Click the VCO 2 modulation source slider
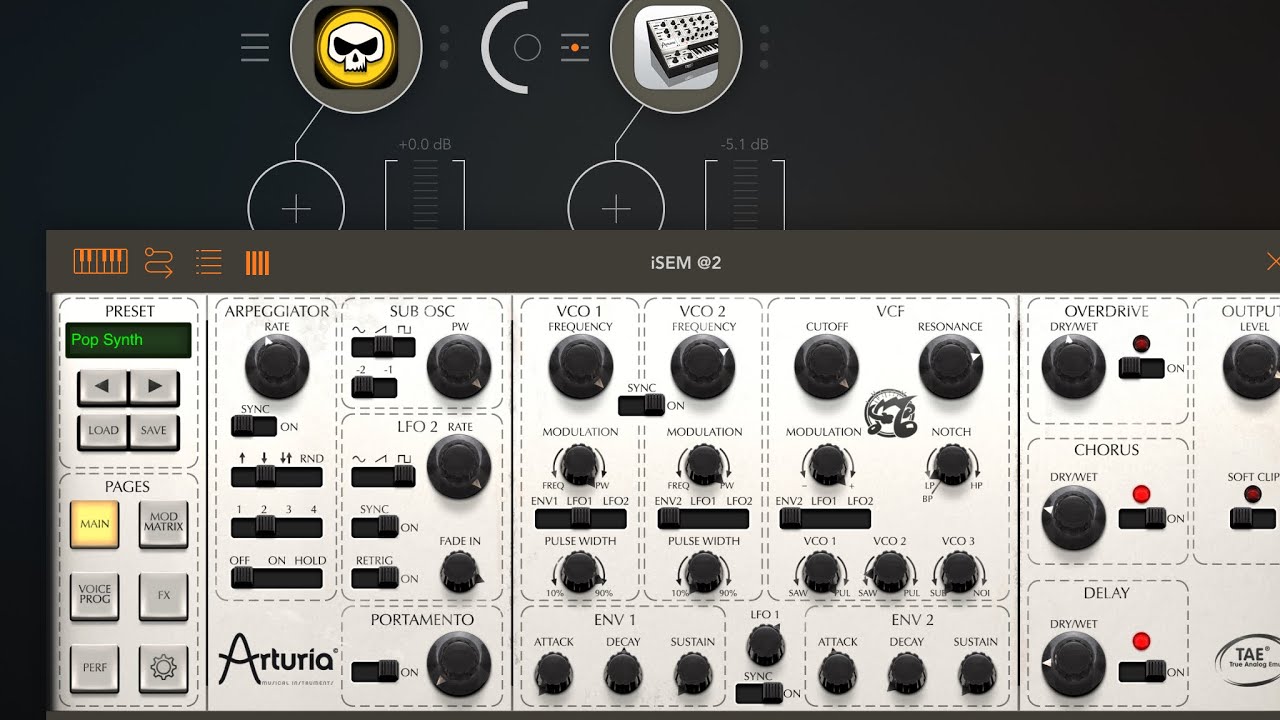Screen dimensions: 1280x720 pos(703,519)
